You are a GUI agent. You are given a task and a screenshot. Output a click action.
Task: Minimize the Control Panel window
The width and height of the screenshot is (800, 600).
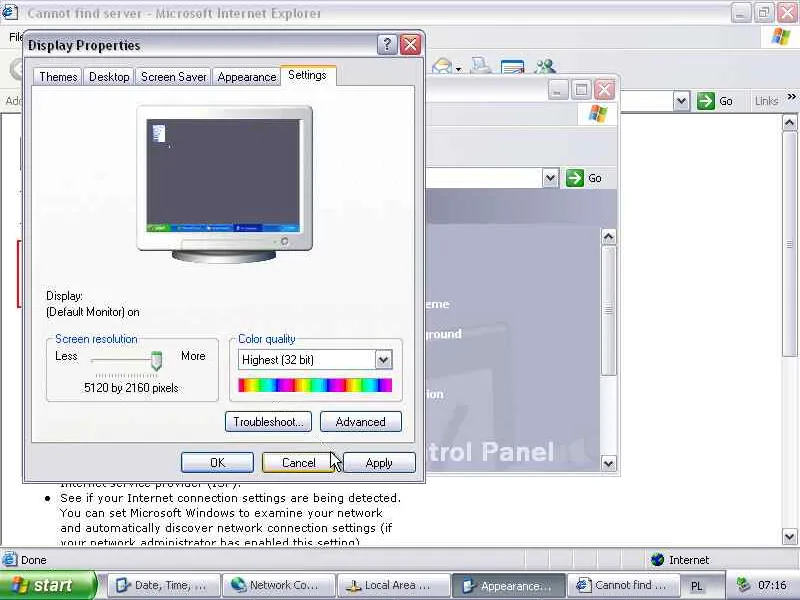pyautogui.click(x=558, y=90)
